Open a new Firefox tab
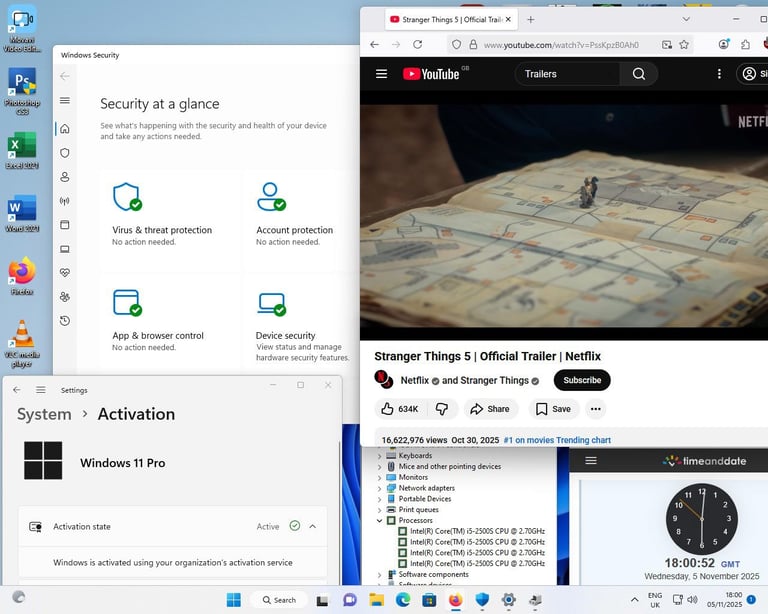 click(x=530, y=20)
